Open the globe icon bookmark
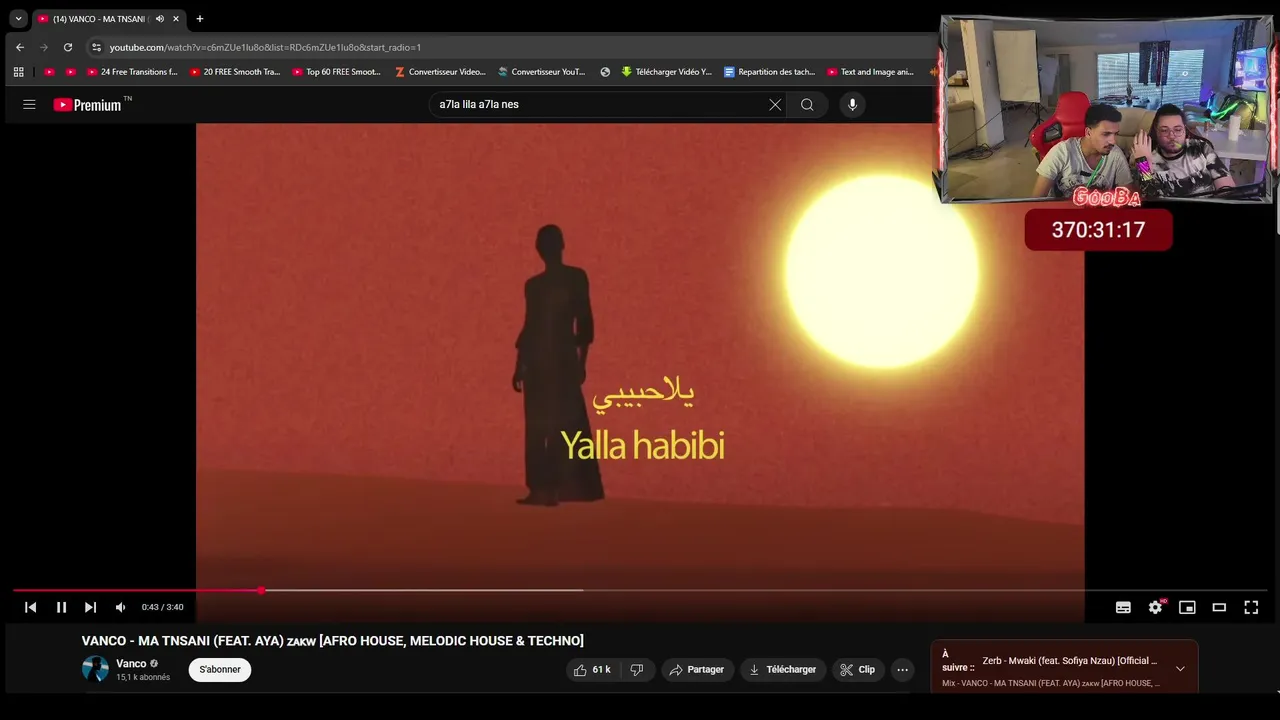 605,72
